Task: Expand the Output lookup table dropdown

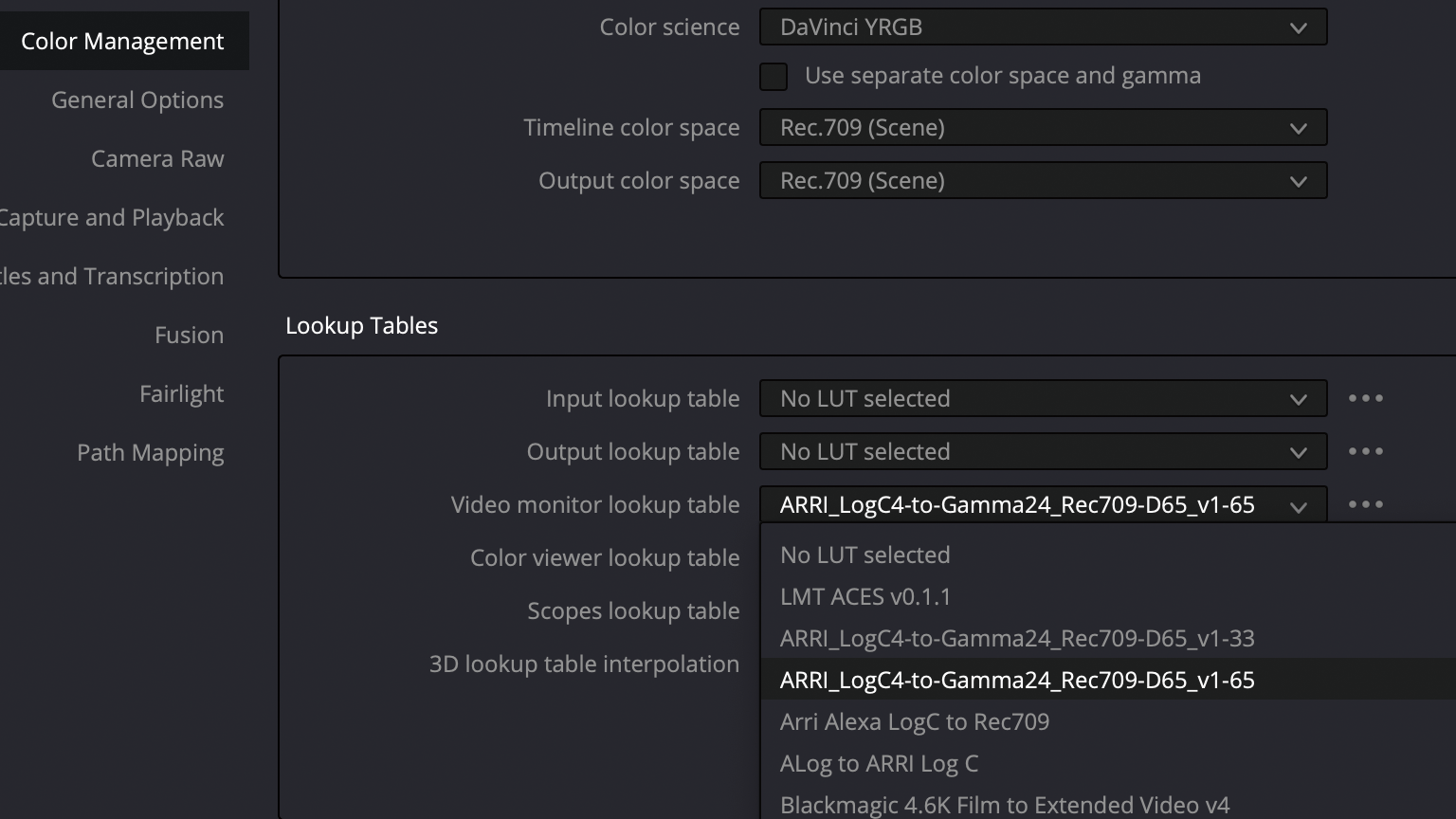Action: coord(1043,452)
